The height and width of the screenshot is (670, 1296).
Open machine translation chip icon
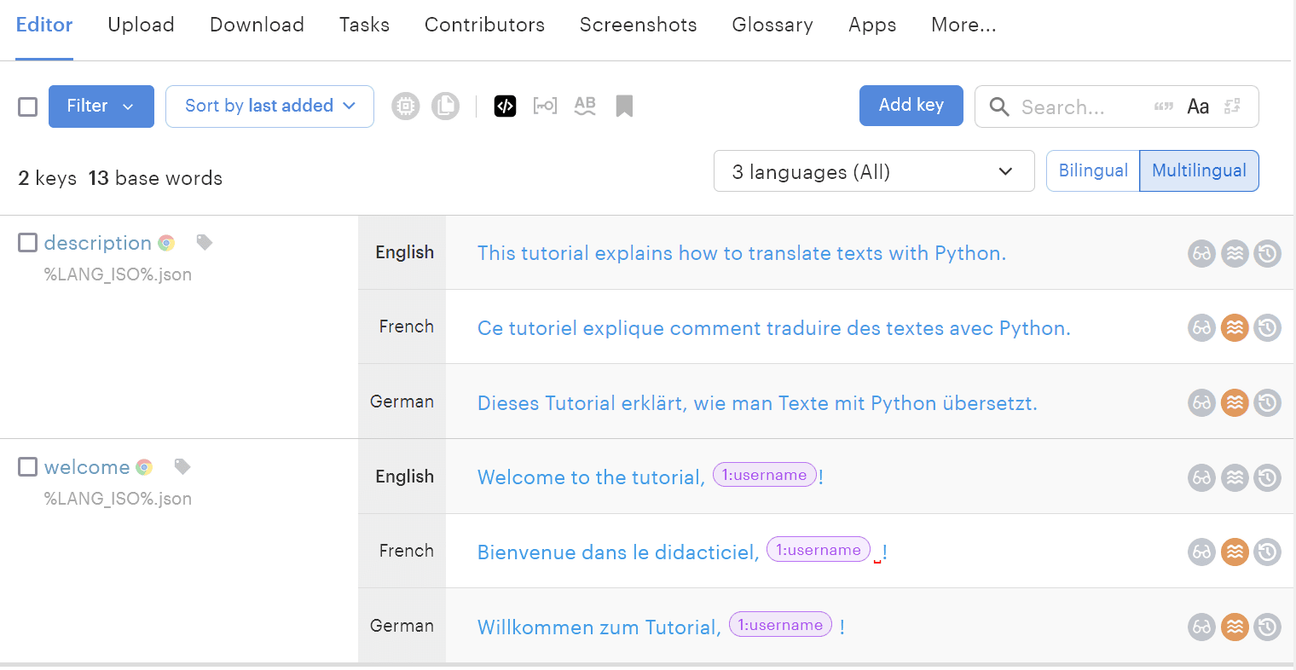coord(405,105)
